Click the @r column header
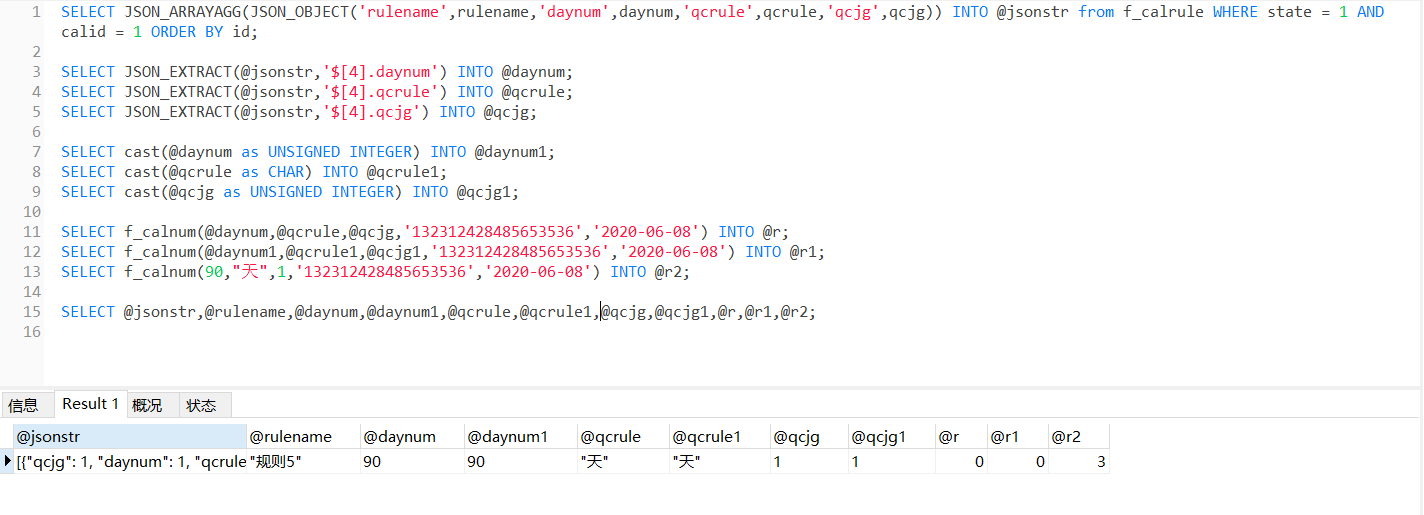 pyautogui.click(x=961, y=437)
